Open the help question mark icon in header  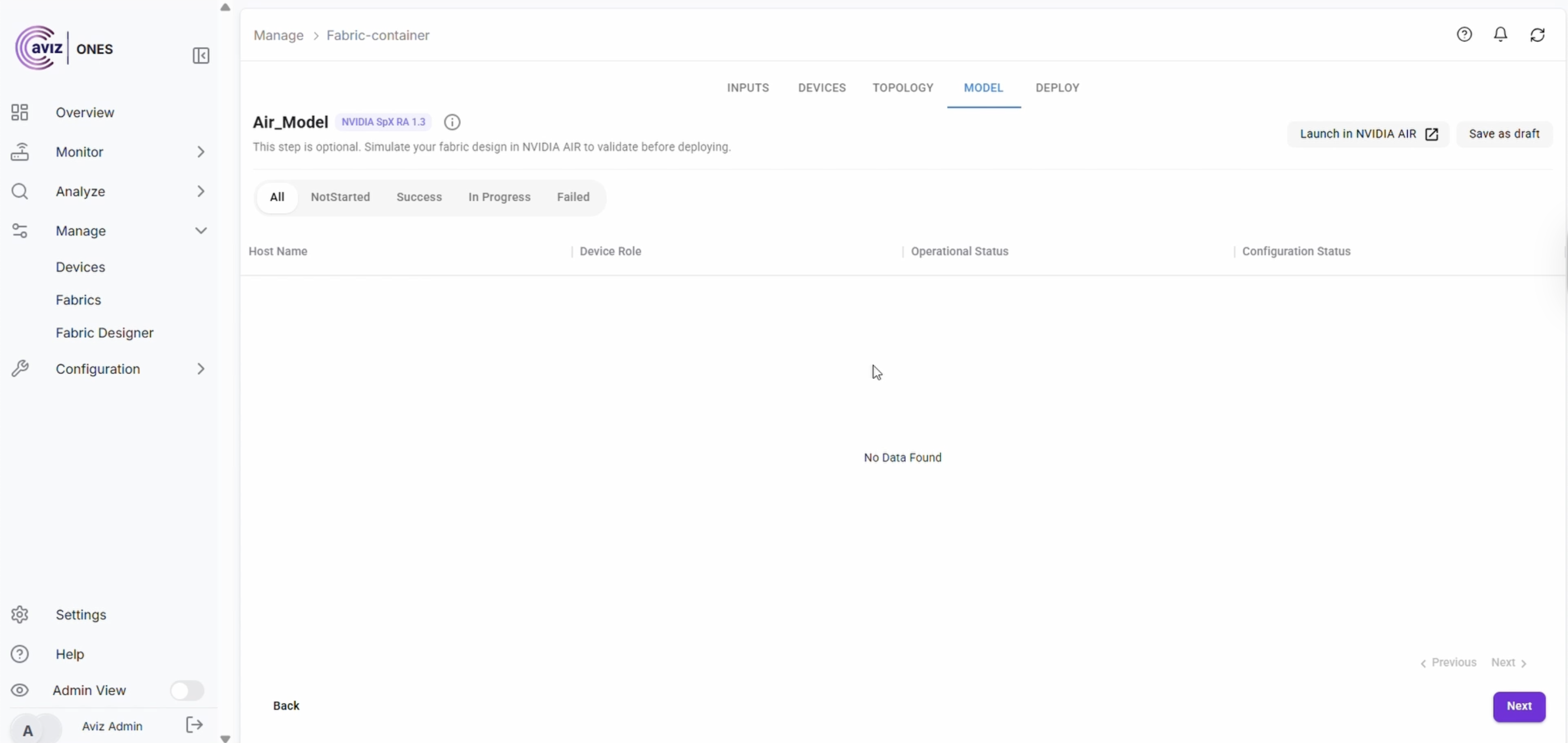click(1464, 35)
